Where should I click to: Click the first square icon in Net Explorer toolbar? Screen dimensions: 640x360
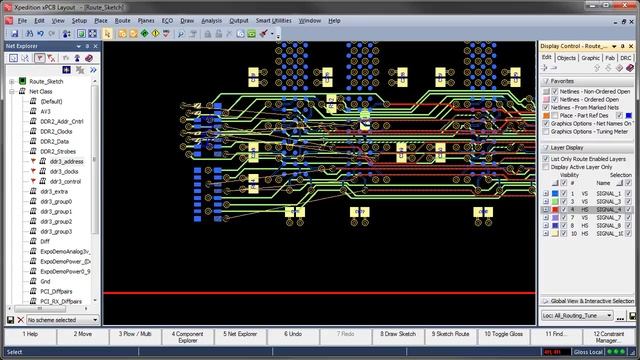[13, 58]
